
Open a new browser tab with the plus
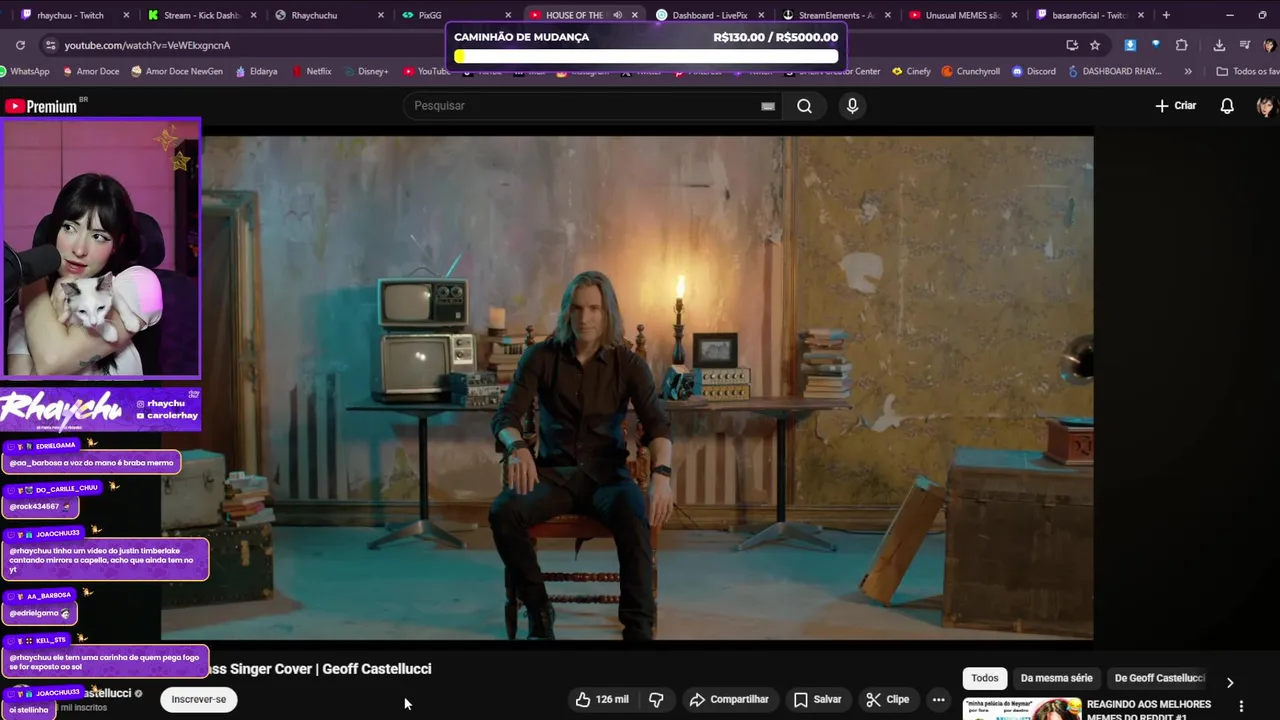coord(1166,15)
